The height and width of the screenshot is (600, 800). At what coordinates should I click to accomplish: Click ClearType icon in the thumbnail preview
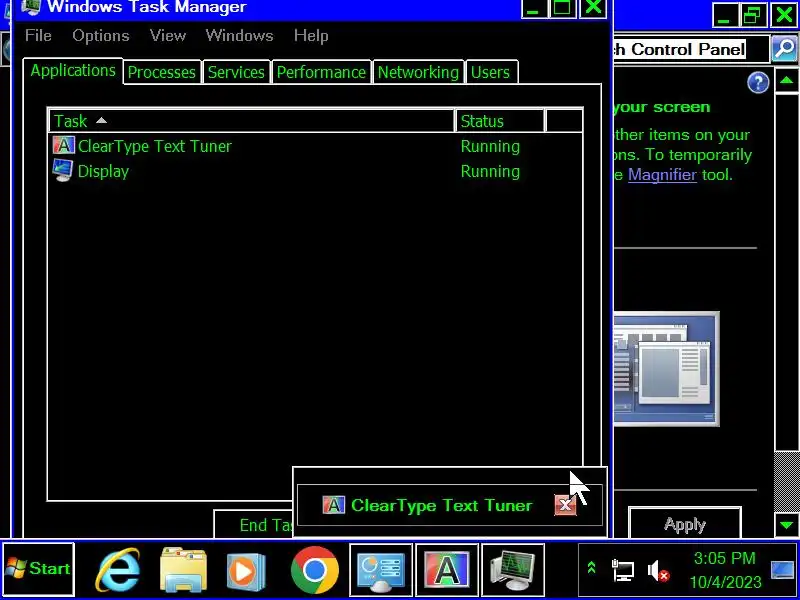(x=334, y=505)
